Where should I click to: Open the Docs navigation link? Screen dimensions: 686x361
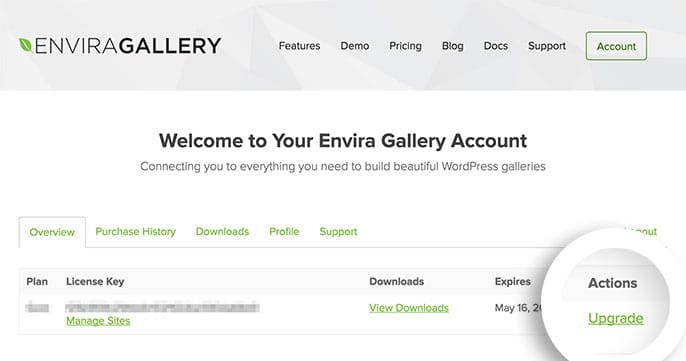[496, 46]
